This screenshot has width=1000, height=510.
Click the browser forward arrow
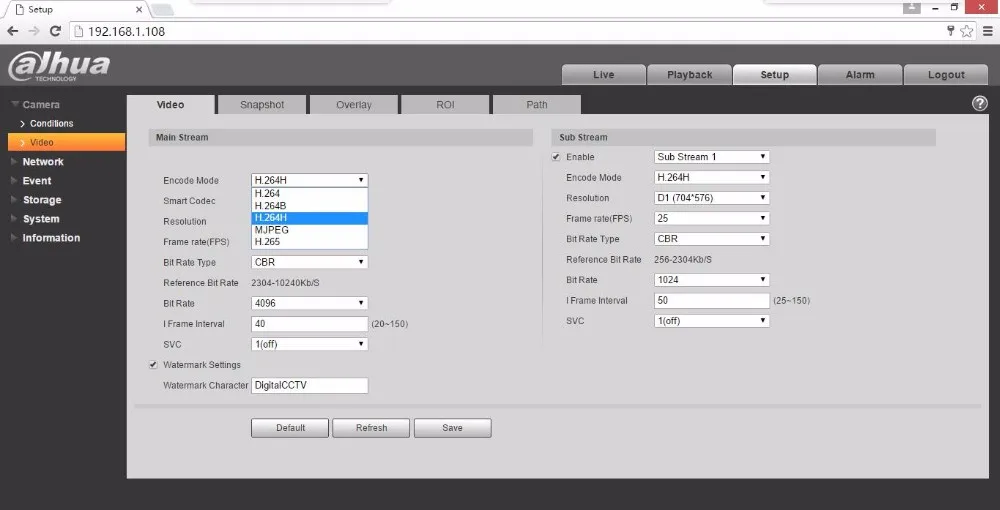click(x=34, y=31)
